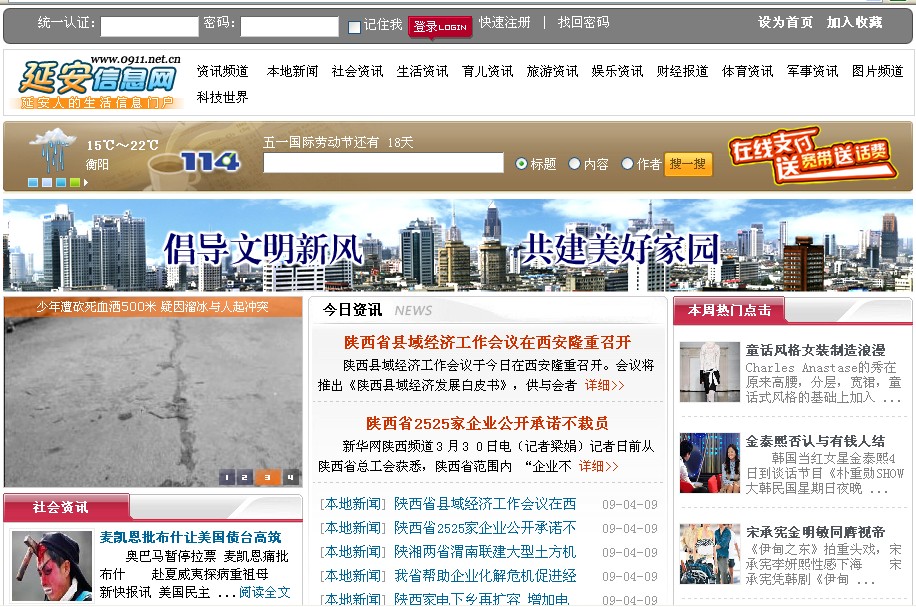Open headline 陕西省县域经济工作会议在西安隆重召开
This screenshot has height=607, width=916.
pyautogui.click(x=487, y=342)
